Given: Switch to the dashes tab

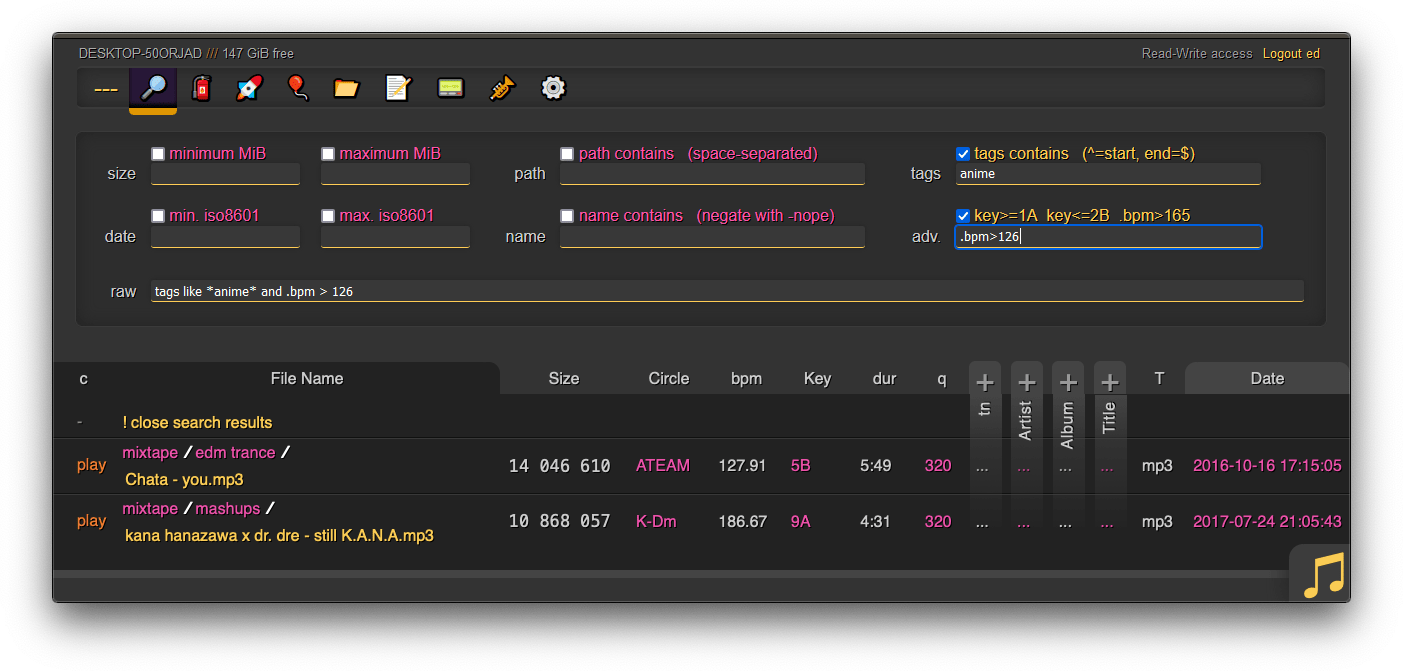Looking at the screenshot, I should click(104, 88).
